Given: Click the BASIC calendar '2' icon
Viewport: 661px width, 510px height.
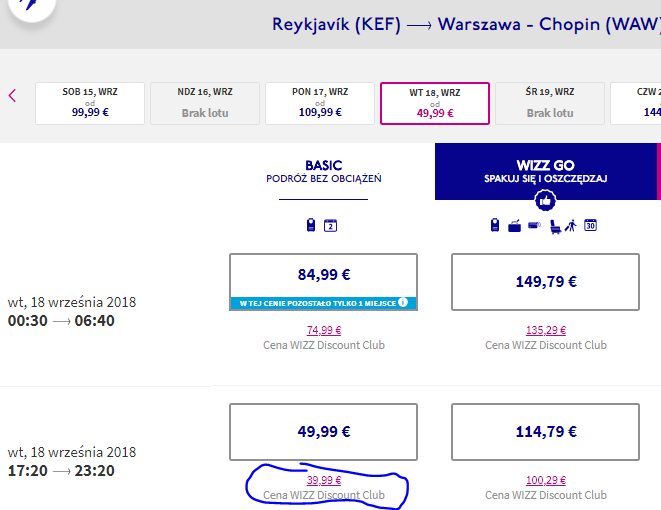Looking at the screenshot, I should click(x=330, y=225).
